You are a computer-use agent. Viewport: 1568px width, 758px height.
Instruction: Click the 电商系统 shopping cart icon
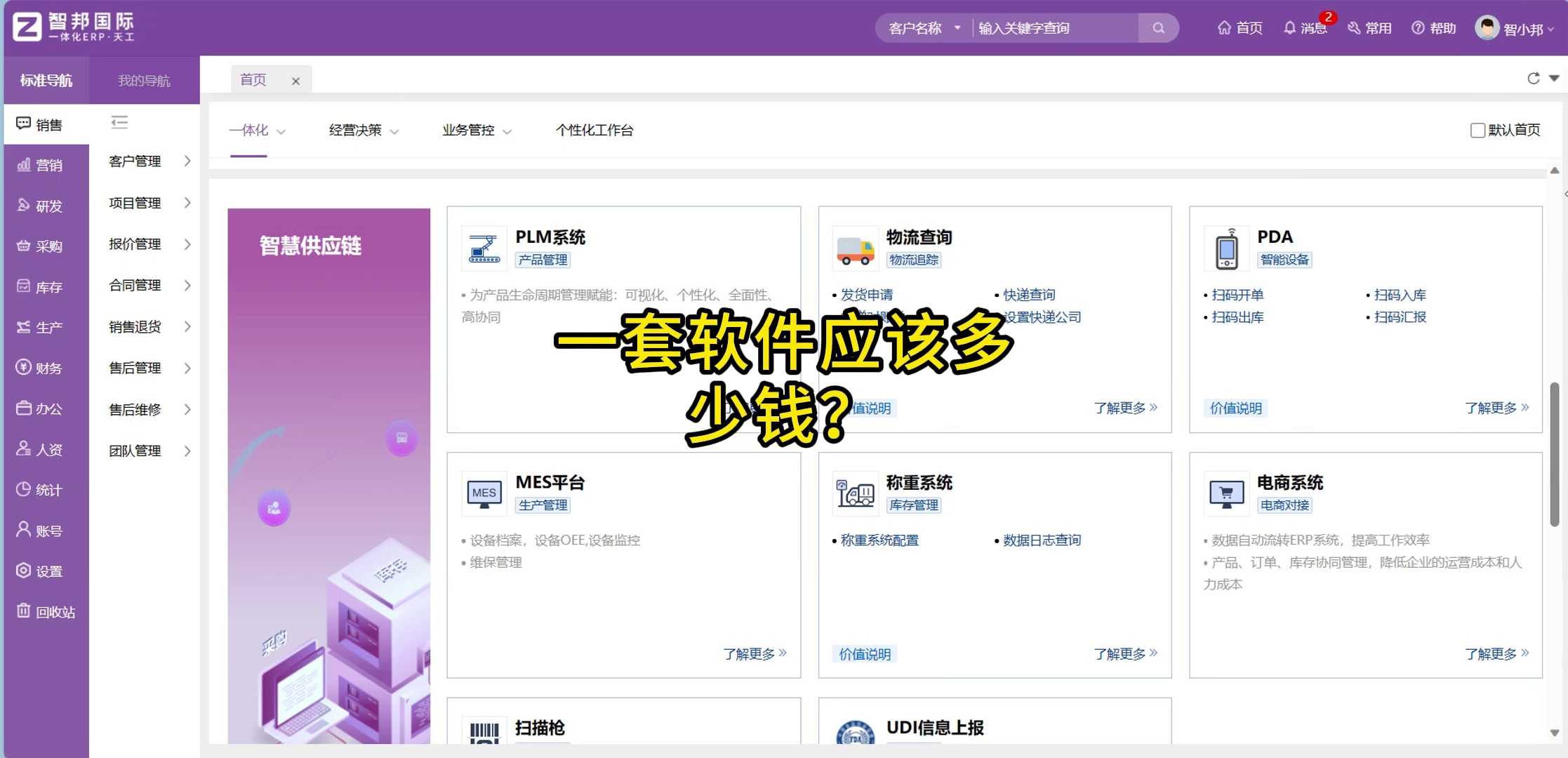[x=1226, y=494]
